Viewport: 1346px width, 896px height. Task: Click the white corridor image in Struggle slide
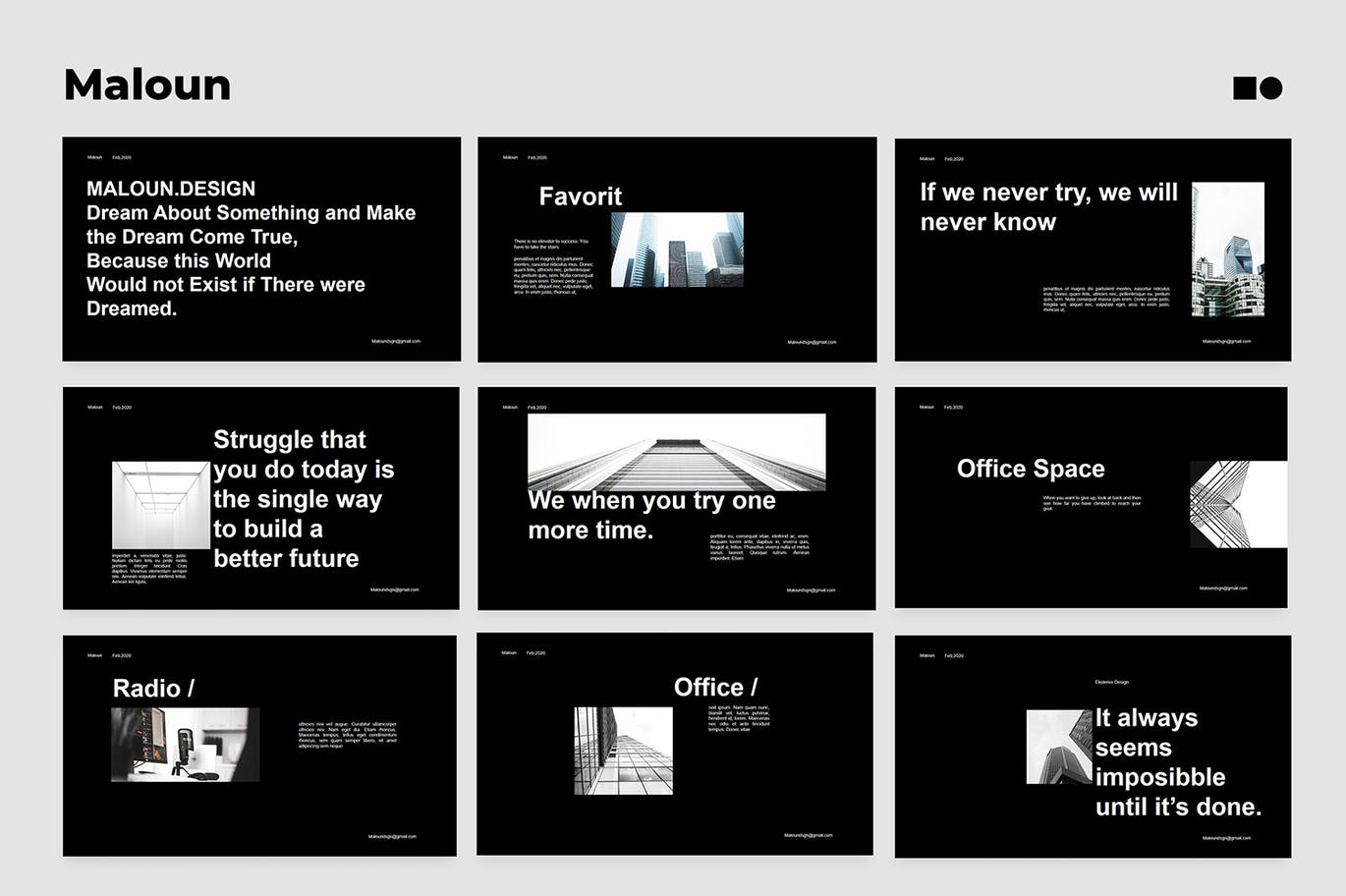[160, 506]
